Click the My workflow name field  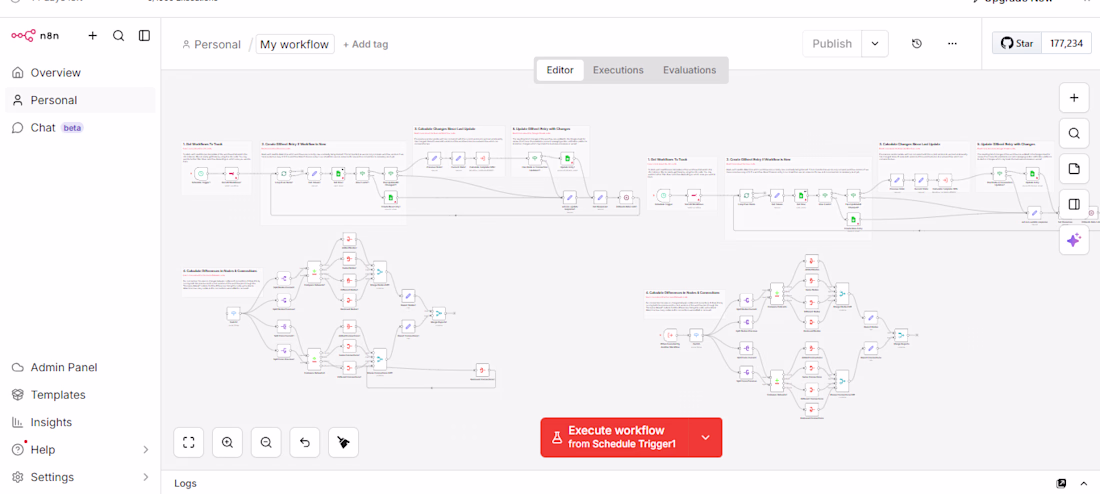[295, 44]
